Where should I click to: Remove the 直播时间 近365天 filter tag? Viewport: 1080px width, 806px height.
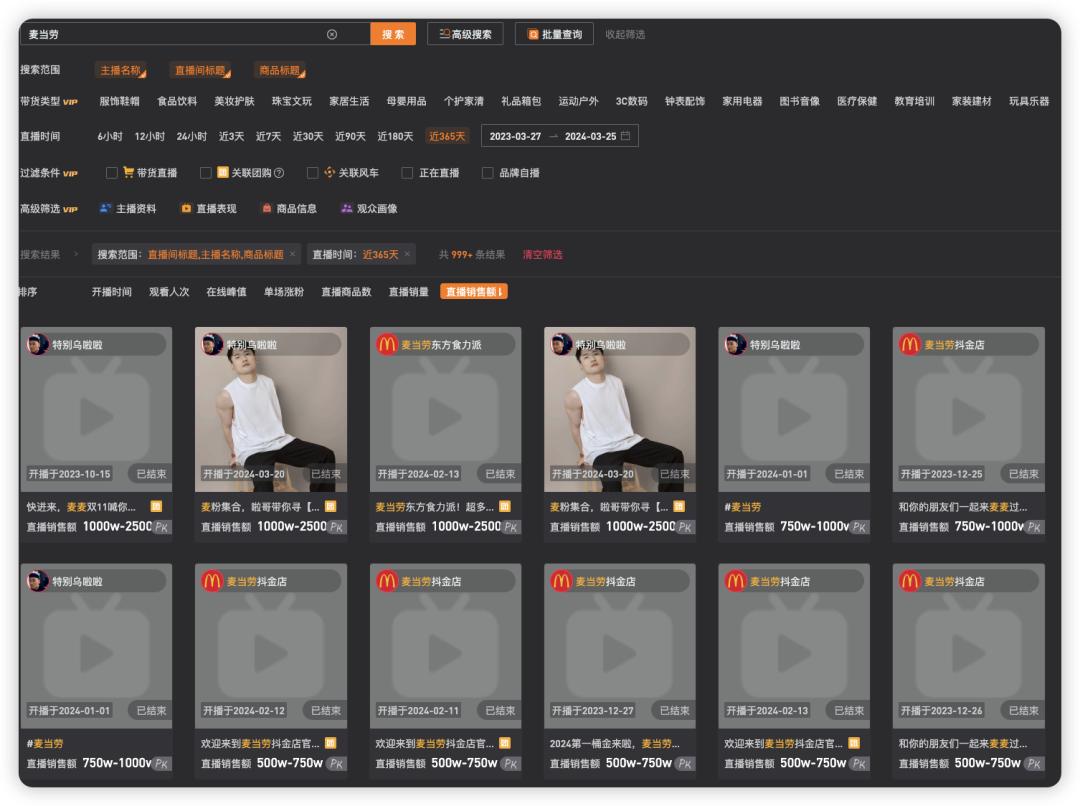tap(407, 254)
